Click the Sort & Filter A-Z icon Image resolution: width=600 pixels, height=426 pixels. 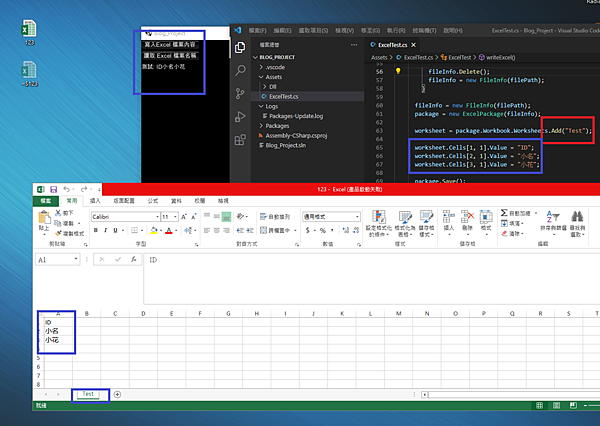point(553,217)
